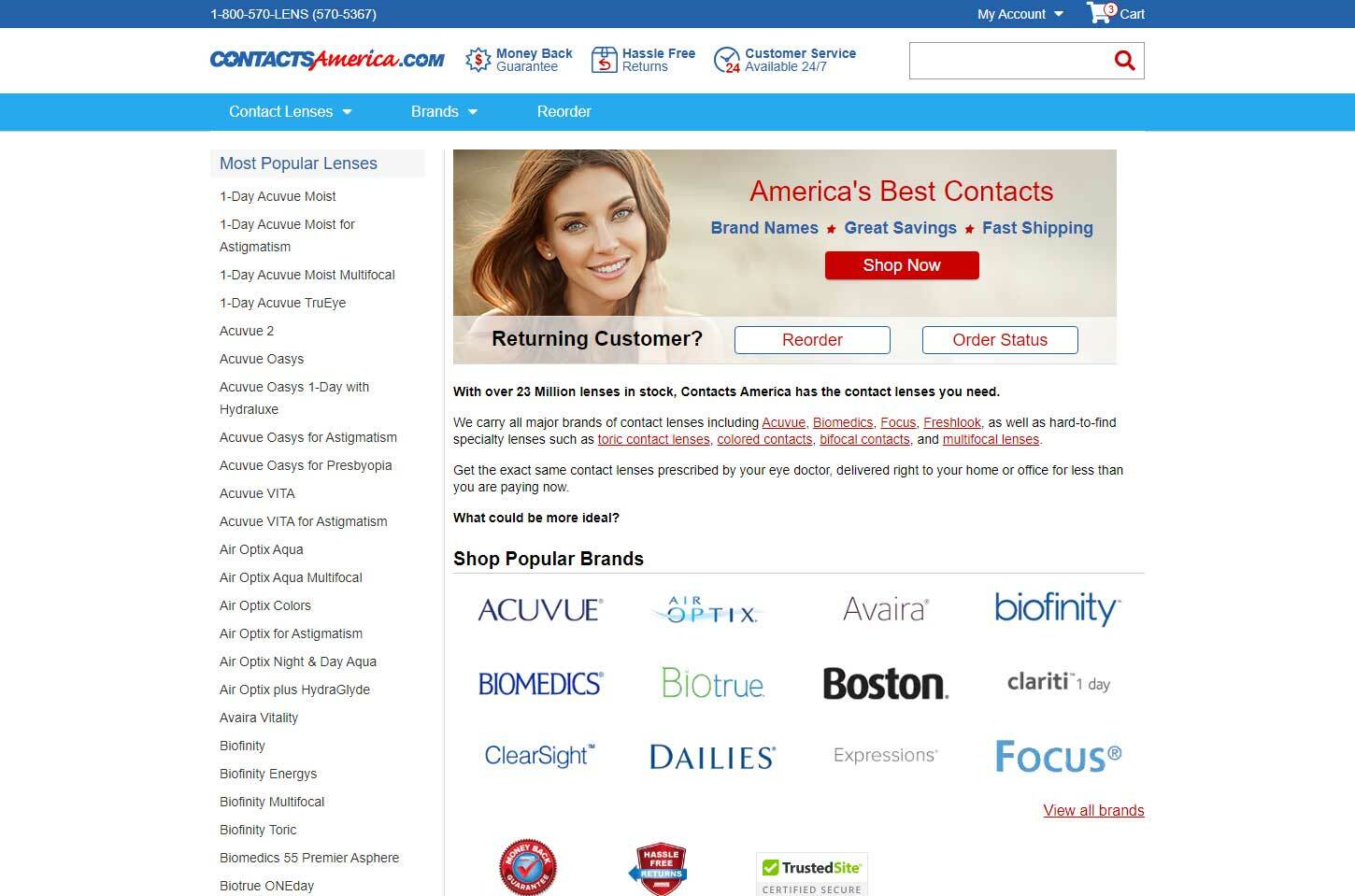
Task: Expand the Brands navigation dropdown
Action: (444, 111)
